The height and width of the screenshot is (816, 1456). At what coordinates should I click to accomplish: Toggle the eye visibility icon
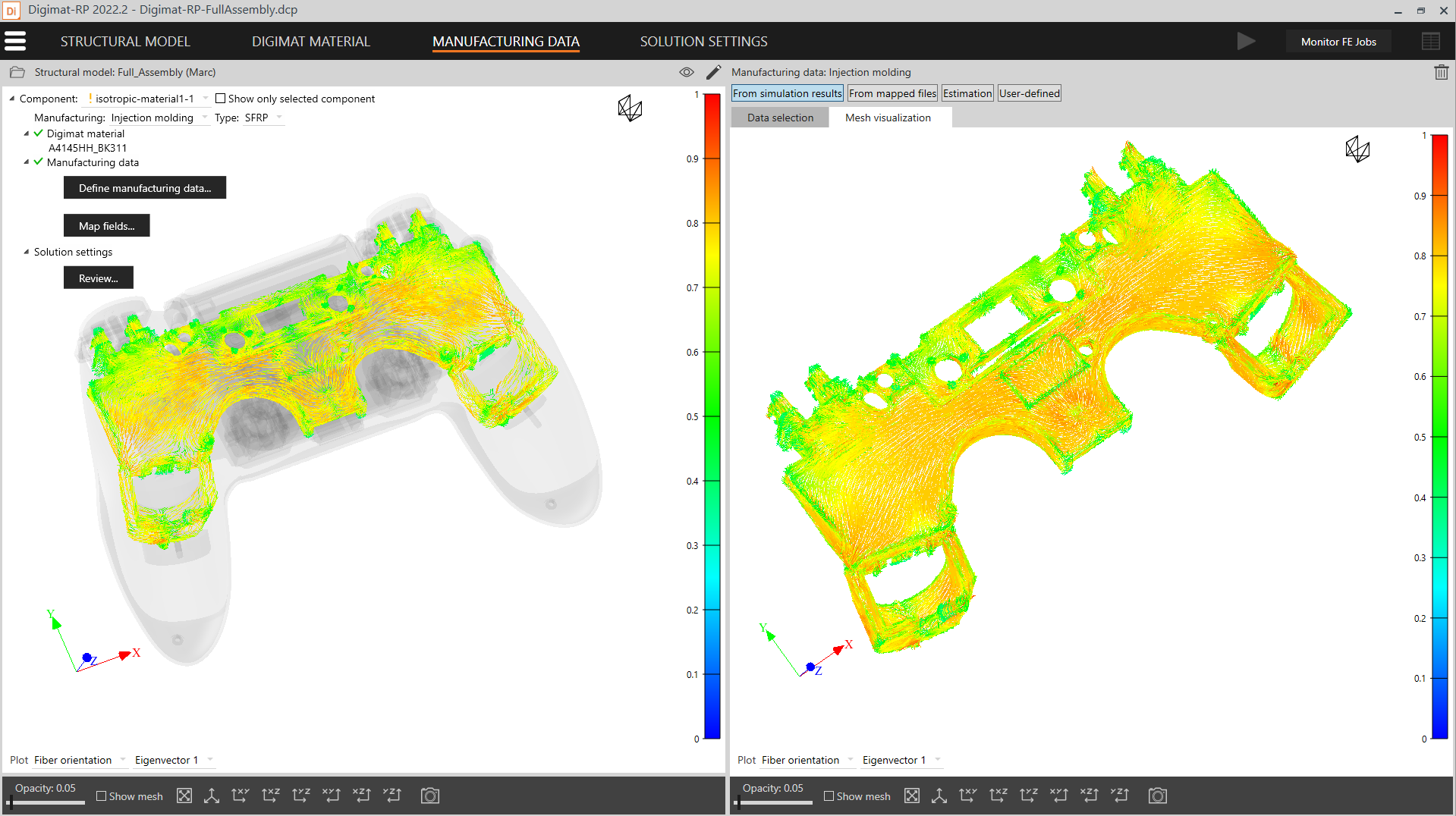(x=686, y=72)
